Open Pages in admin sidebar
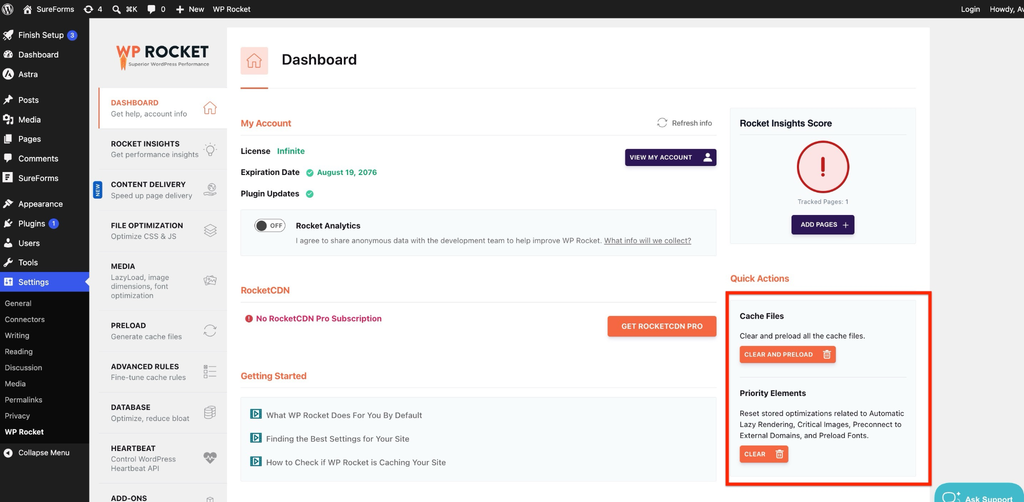Viewport: 1024px width, 502px height. [x=44, y=139]
